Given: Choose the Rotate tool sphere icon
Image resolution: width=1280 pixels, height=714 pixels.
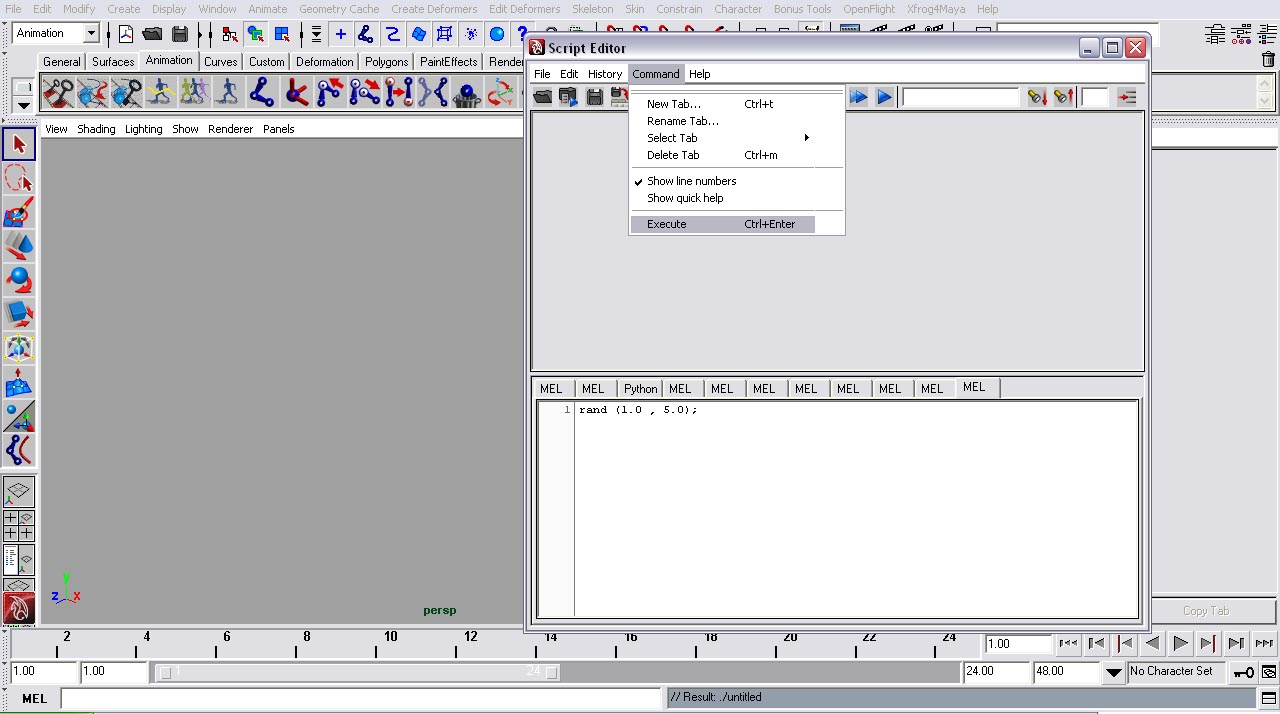Looking at the screenshot, I should [18, 280].
